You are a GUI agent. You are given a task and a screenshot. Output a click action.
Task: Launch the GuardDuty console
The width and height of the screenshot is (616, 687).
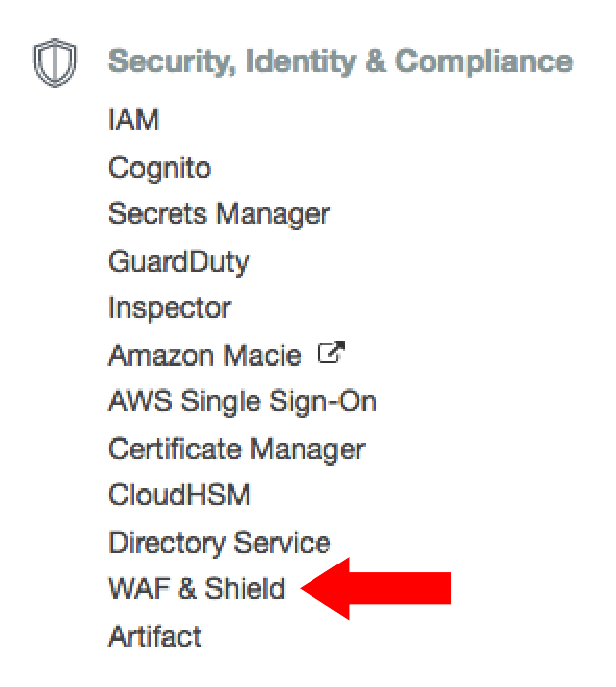pos(178,262)
